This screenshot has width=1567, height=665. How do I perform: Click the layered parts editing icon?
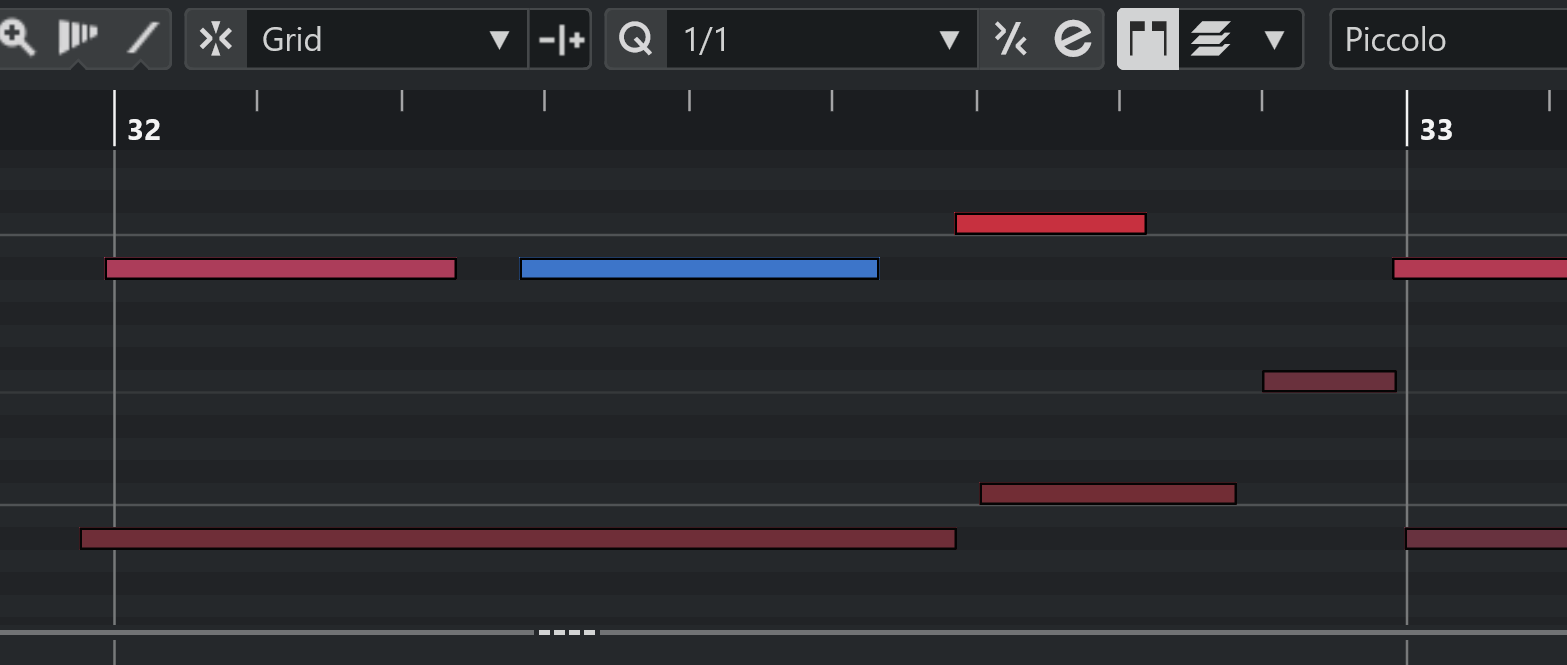1210,39
